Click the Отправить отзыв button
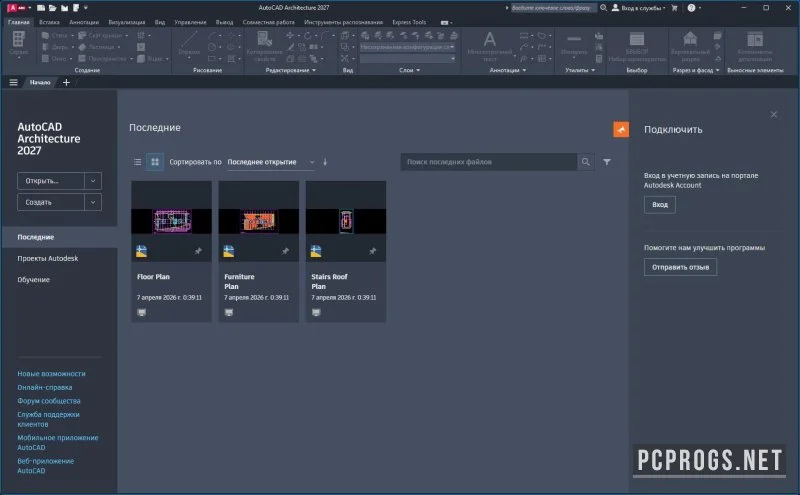Viewport: 800px width, 495px height. pyautogui.click(x=680, y=267)
